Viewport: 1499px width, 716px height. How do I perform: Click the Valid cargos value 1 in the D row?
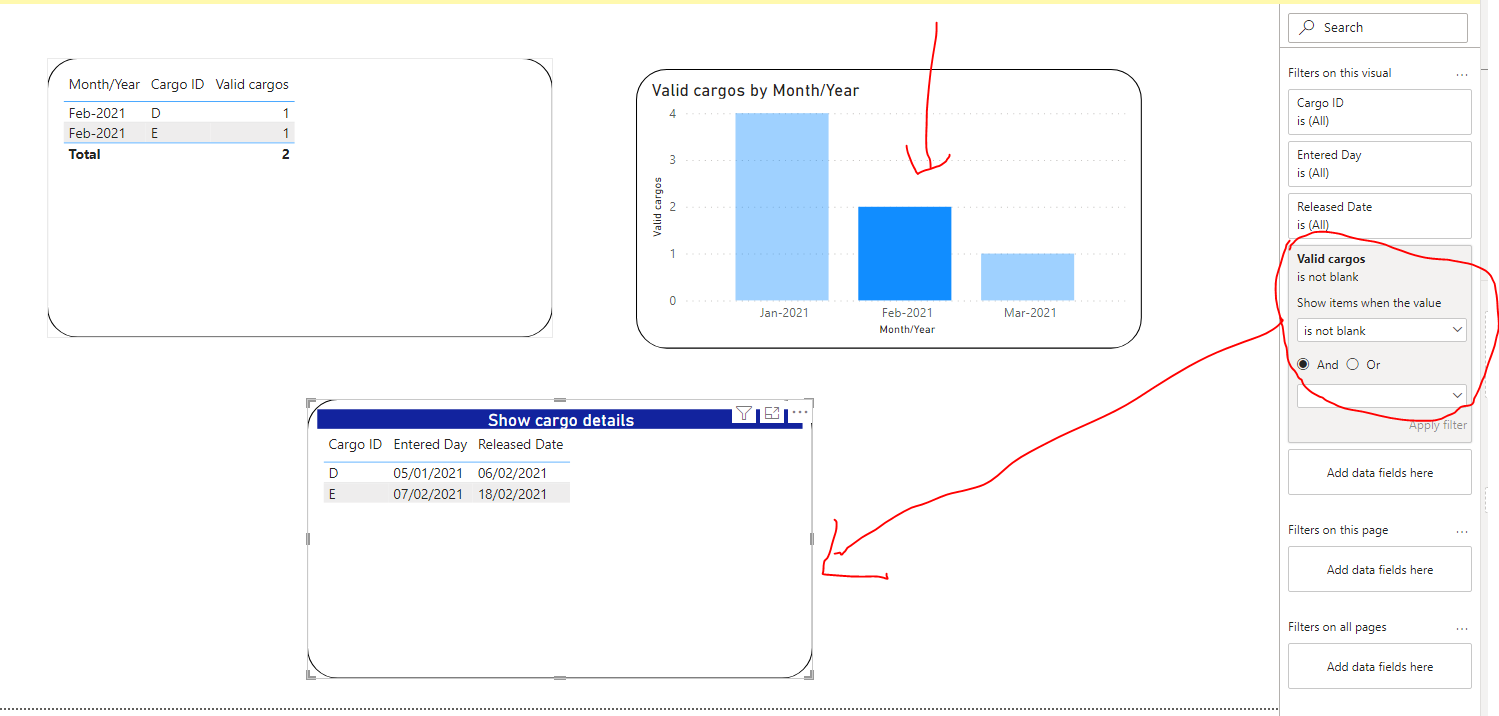(x=286, y=113)
